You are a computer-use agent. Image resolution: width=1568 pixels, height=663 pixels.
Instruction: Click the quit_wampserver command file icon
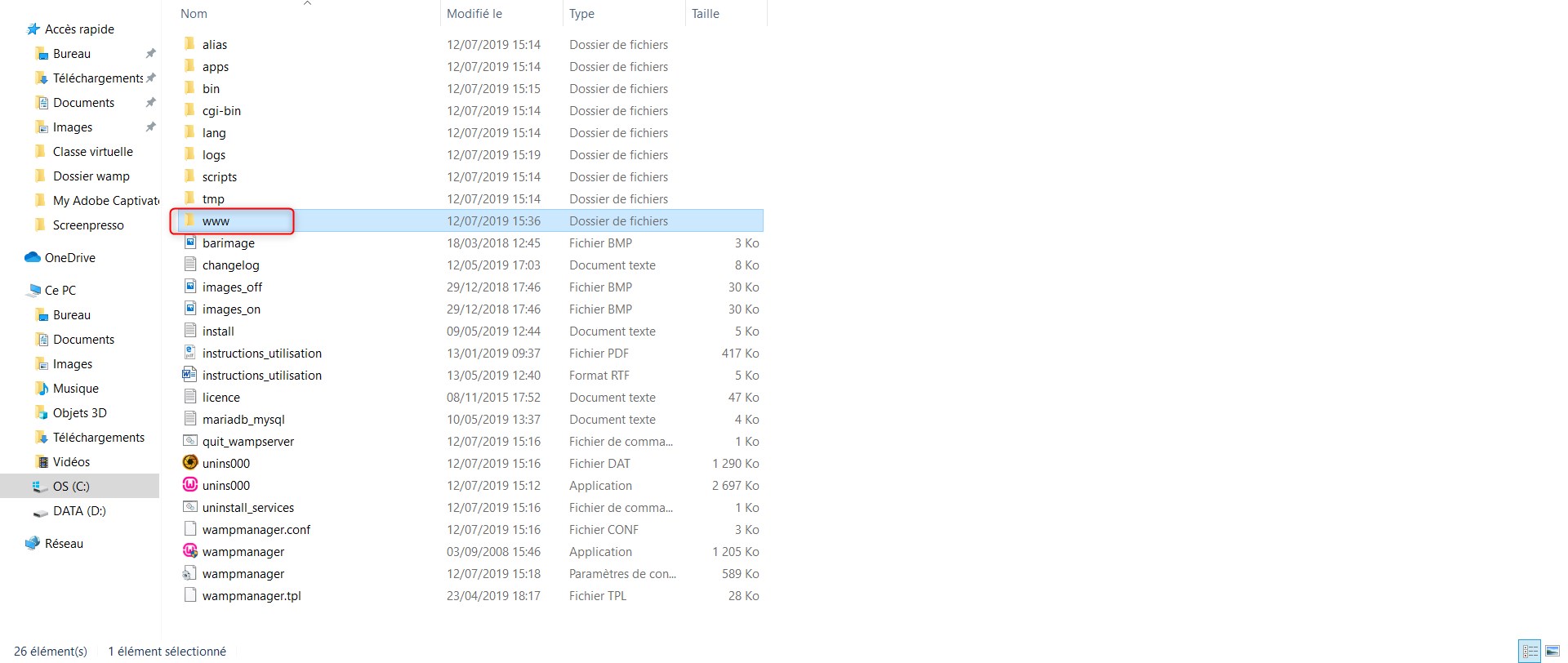click(189, 441)
